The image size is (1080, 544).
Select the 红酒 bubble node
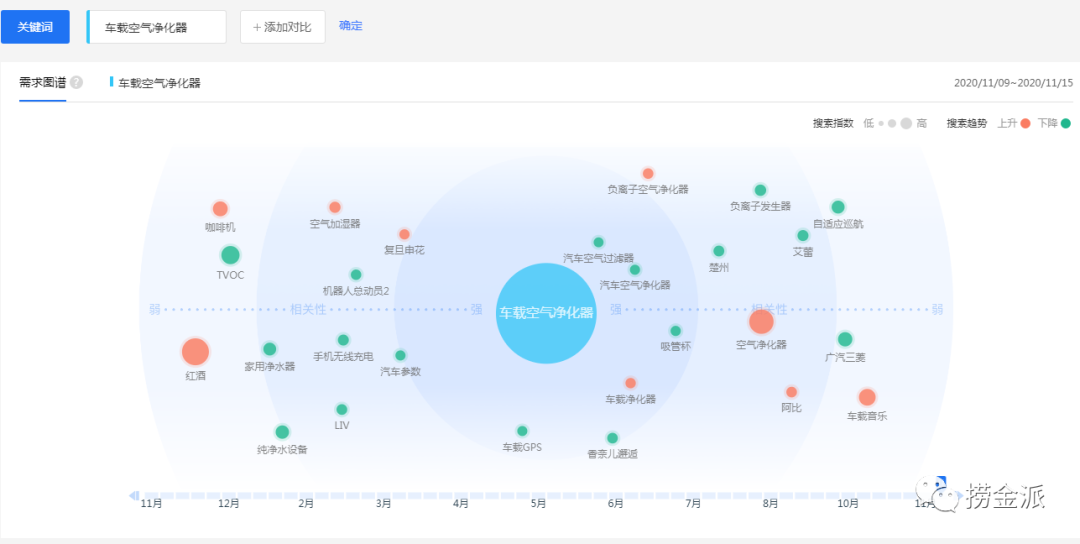tap(195, 352)
